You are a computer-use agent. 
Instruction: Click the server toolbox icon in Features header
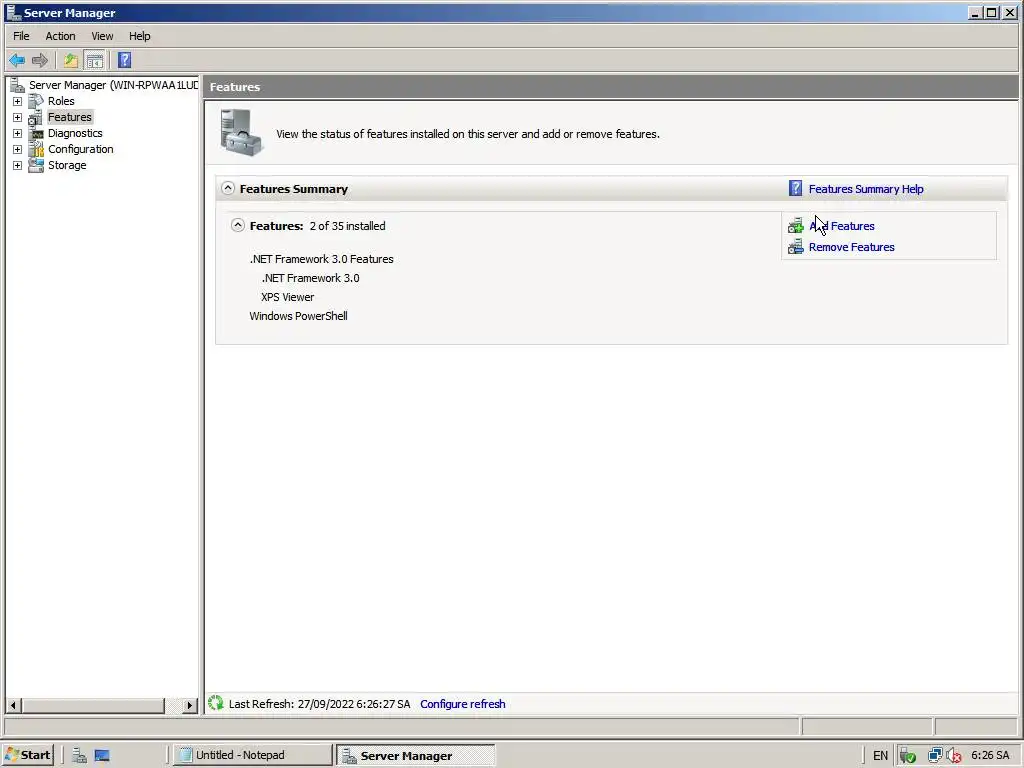click(241, 133)
